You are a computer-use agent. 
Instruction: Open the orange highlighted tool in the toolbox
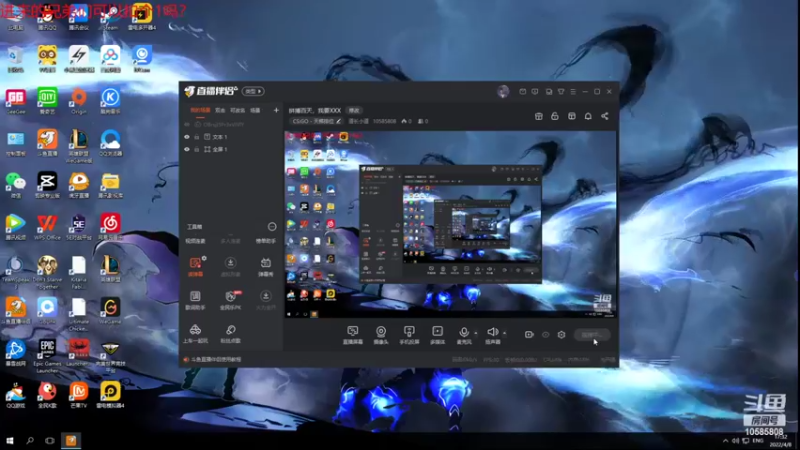click(x=195, y=267)
